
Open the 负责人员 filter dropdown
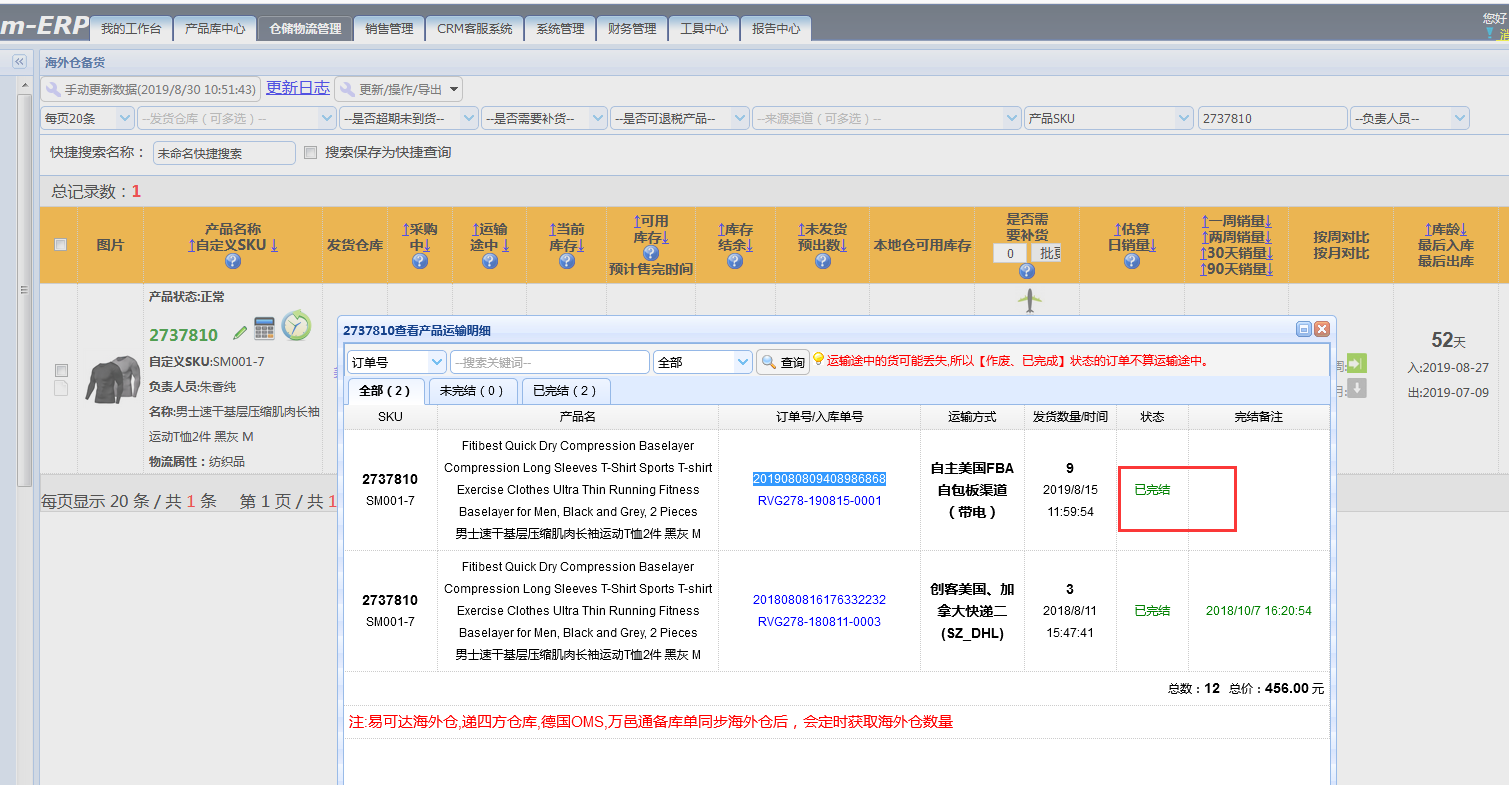point(1410,118)
